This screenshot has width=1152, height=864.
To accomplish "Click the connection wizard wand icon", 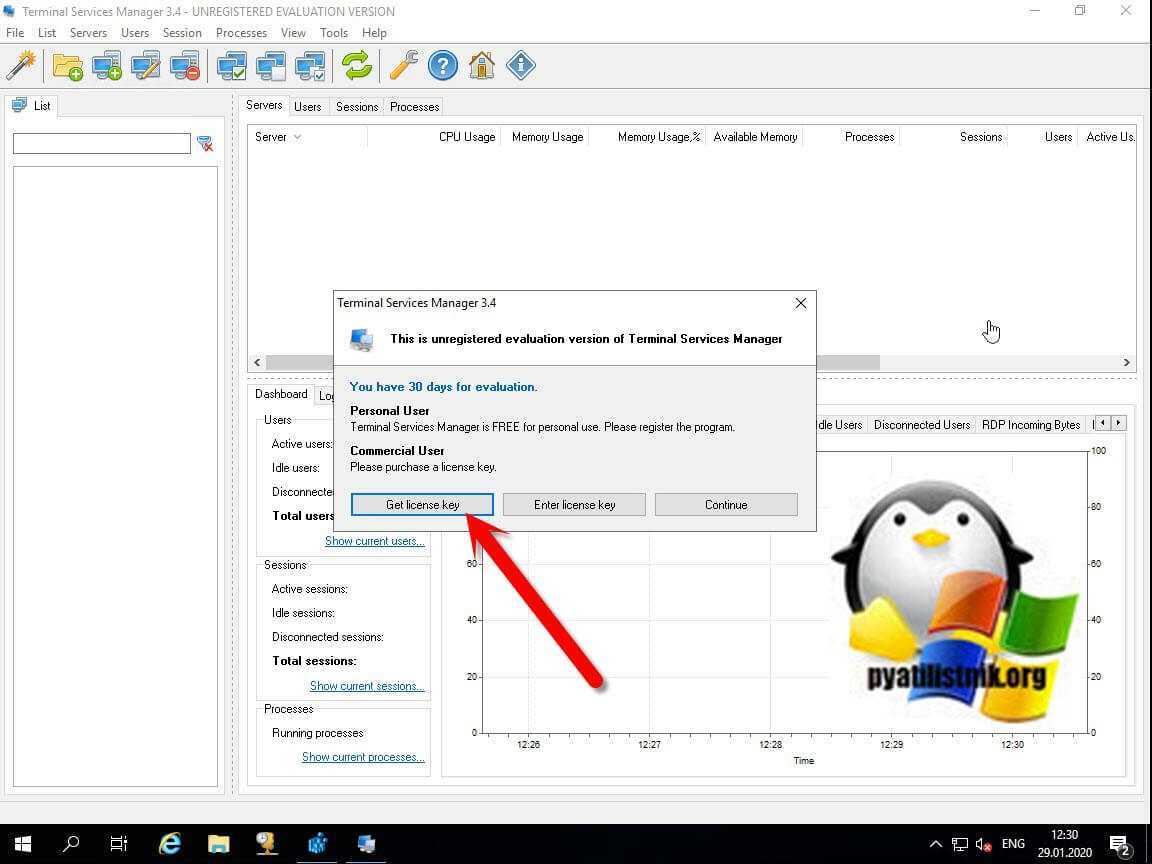I will click(x=21, y=66).
